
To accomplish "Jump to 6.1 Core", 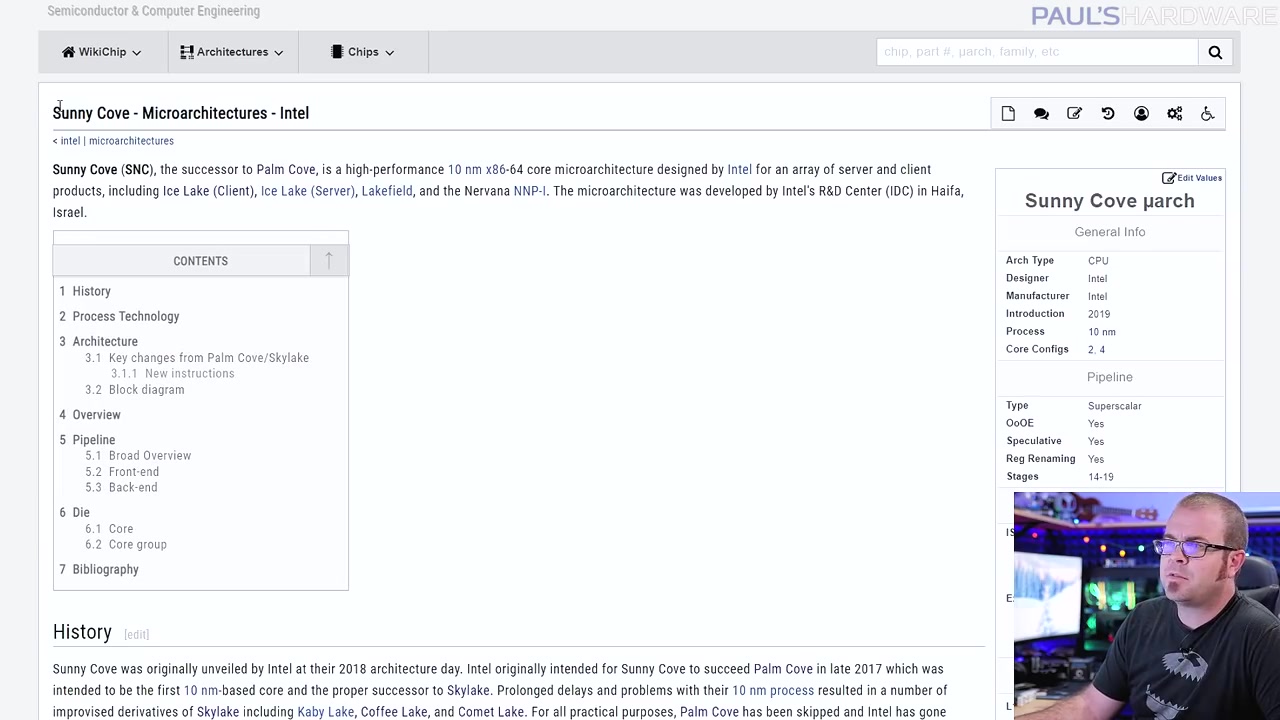I will point(109,529).
